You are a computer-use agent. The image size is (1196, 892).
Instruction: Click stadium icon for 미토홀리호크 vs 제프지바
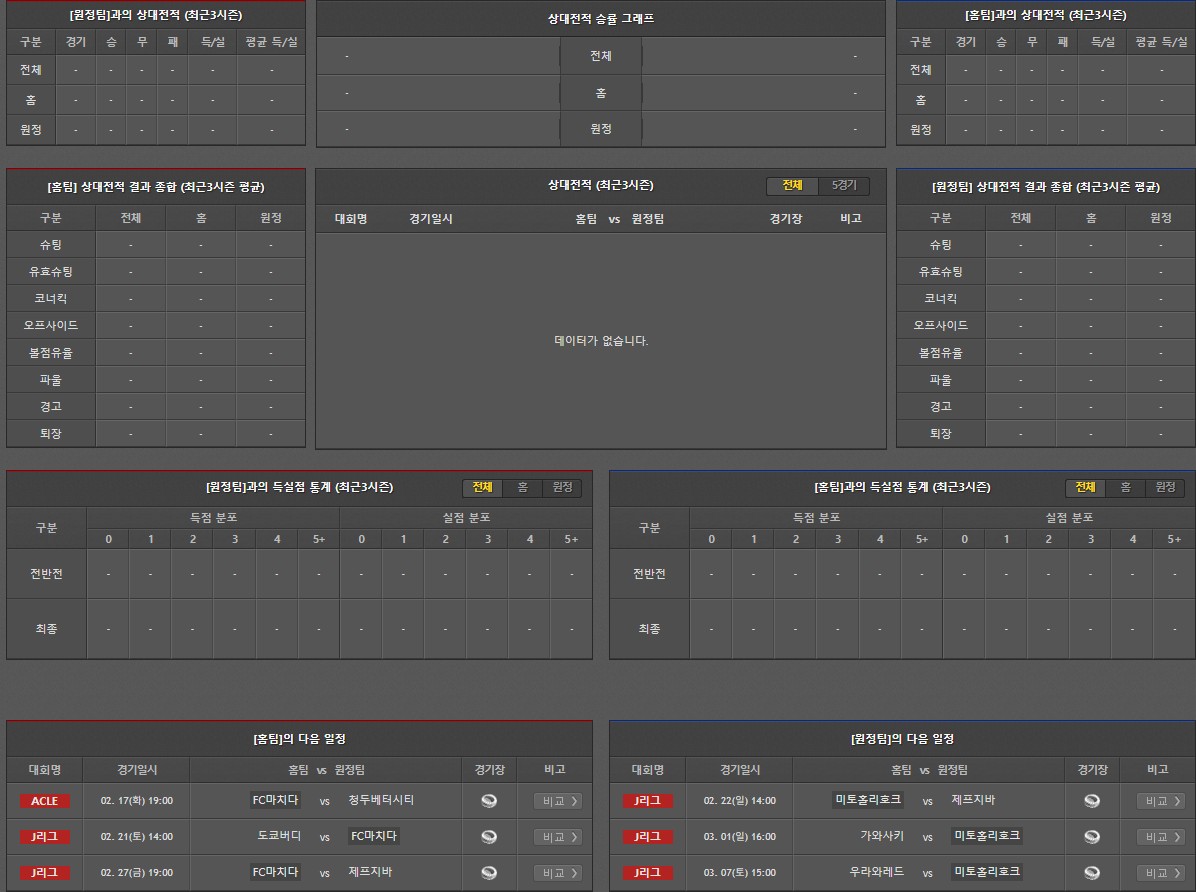click(1092, 800)
